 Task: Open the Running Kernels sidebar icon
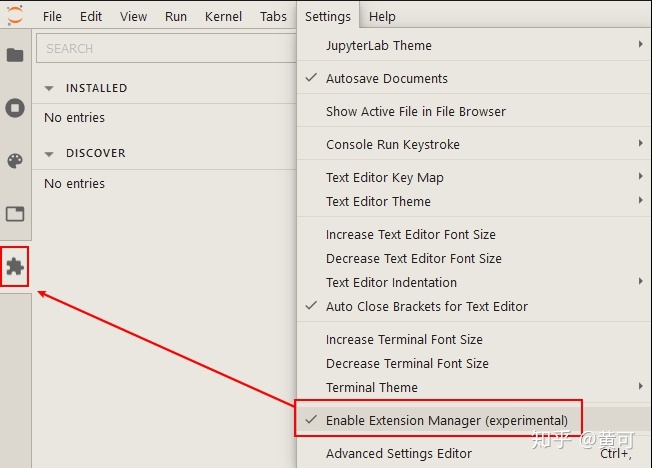(15, 108)
